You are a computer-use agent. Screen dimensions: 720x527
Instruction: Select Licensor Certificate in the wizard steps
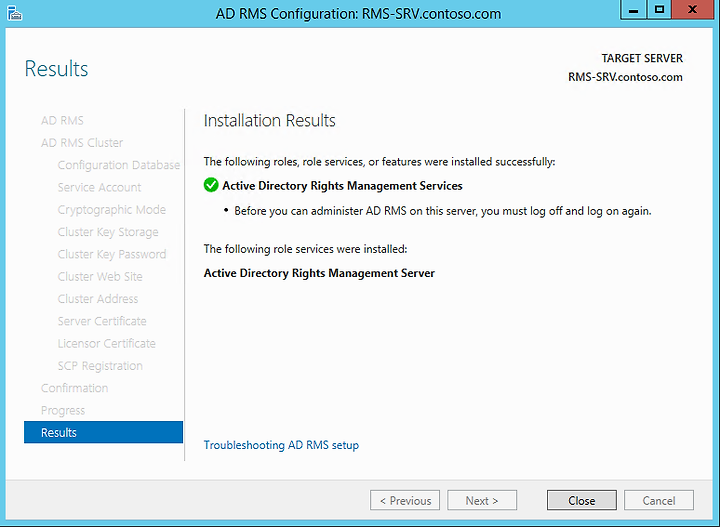coord(107,343)
